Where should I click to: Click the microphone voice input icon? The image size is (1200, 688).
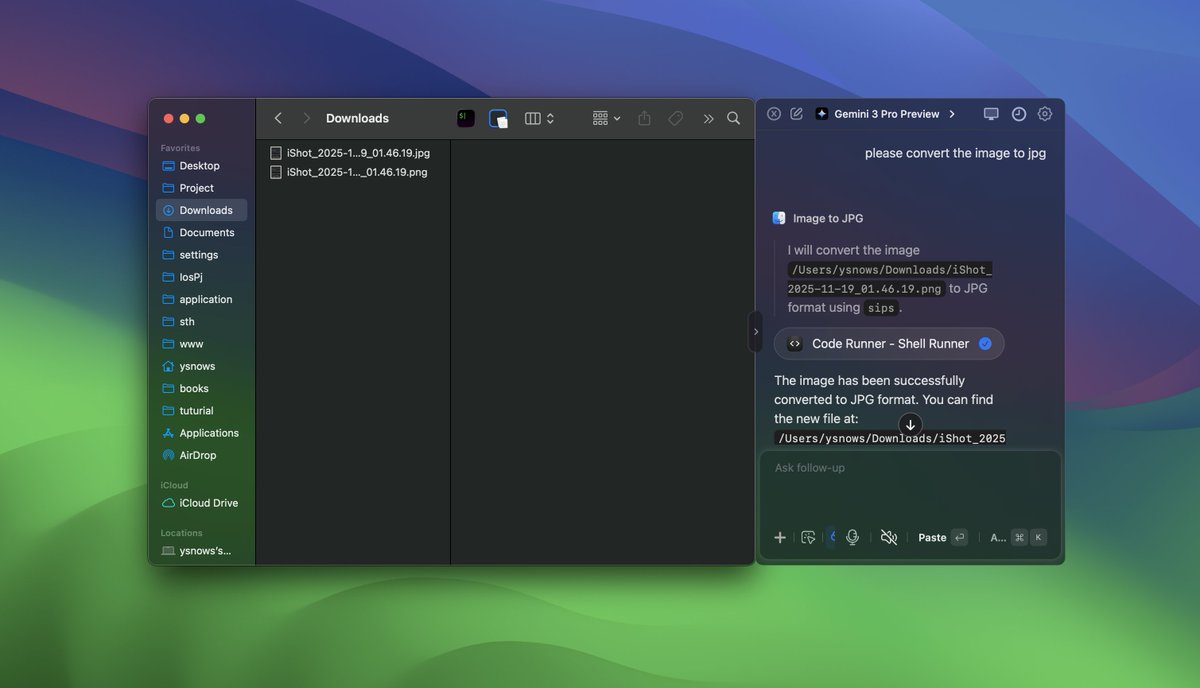[x=852, y=537]
